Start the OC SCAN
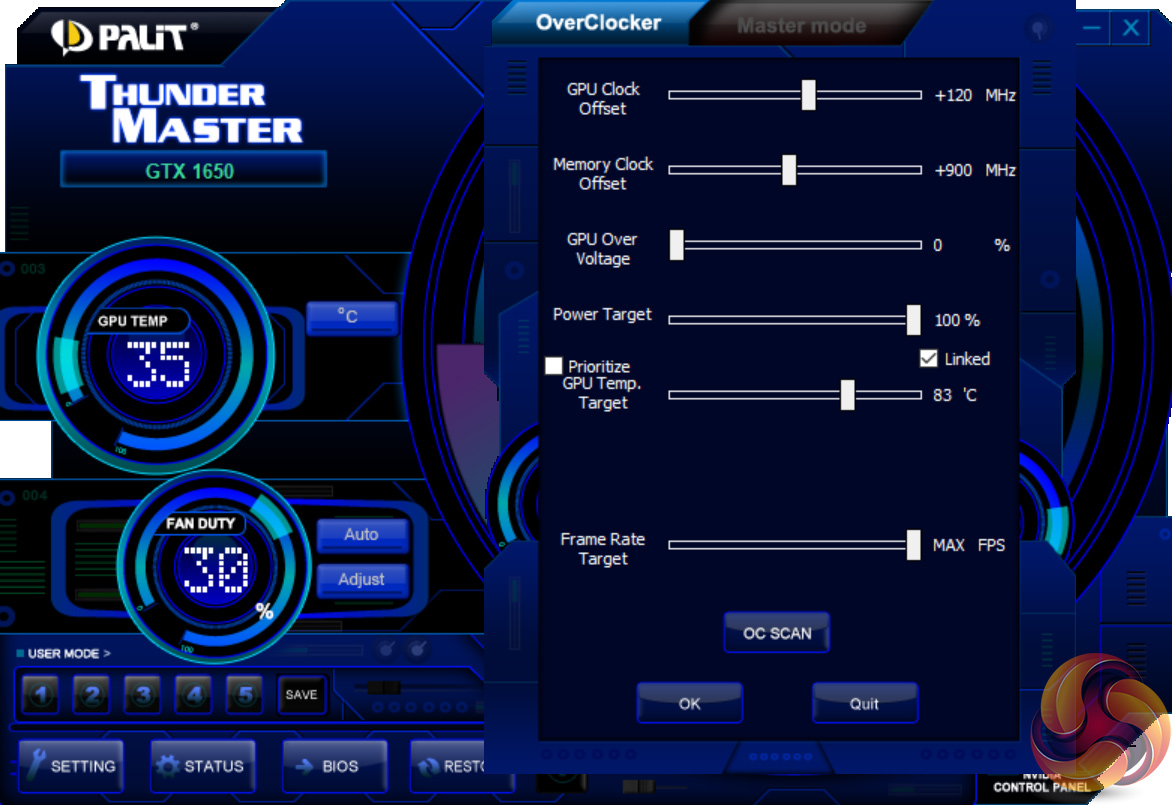The width and height of the screenshot is (1172, 805). pos(777,633)
